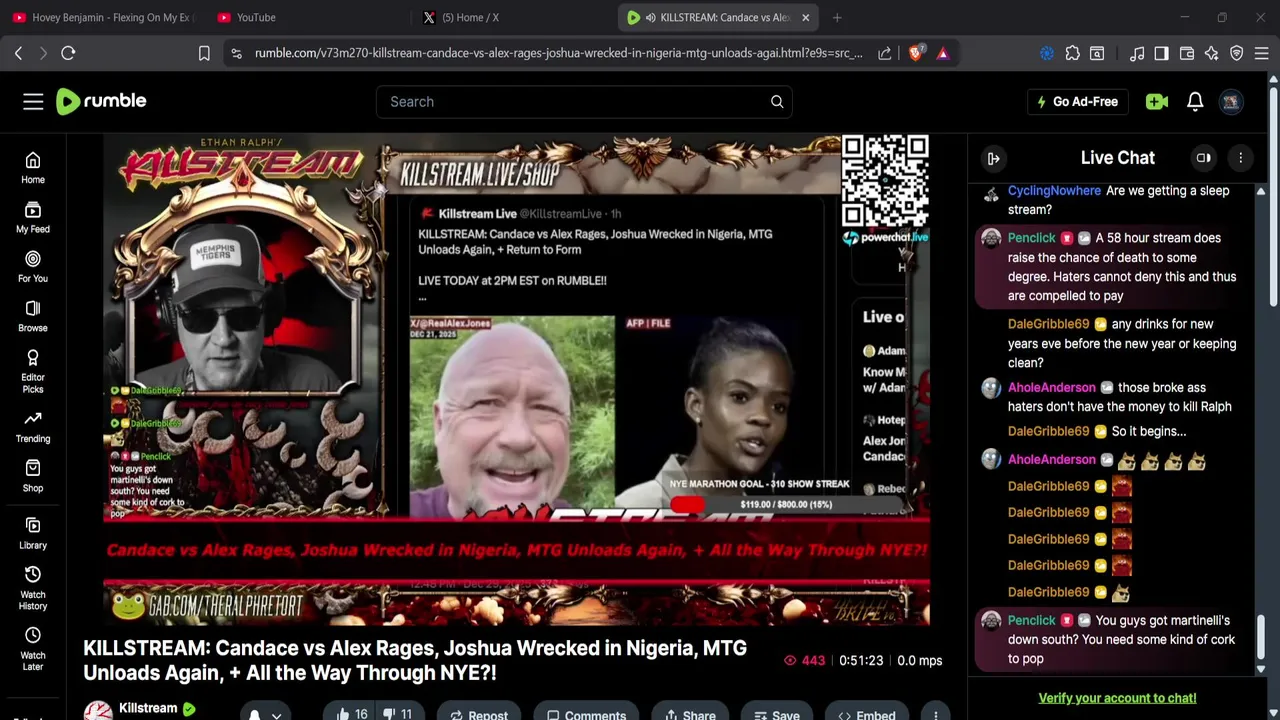Open the browser main menu
The image size is (1280, 720).
[1262, 53]
